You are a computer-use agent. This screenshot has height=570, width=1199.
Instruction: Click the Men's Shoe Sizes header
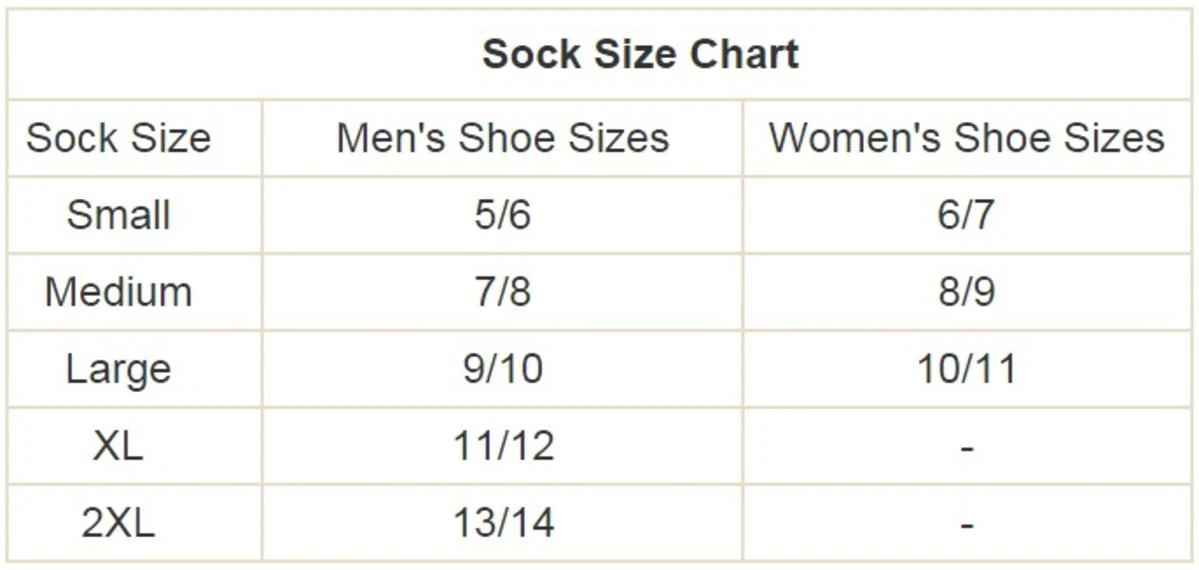(x=502, y=138)
